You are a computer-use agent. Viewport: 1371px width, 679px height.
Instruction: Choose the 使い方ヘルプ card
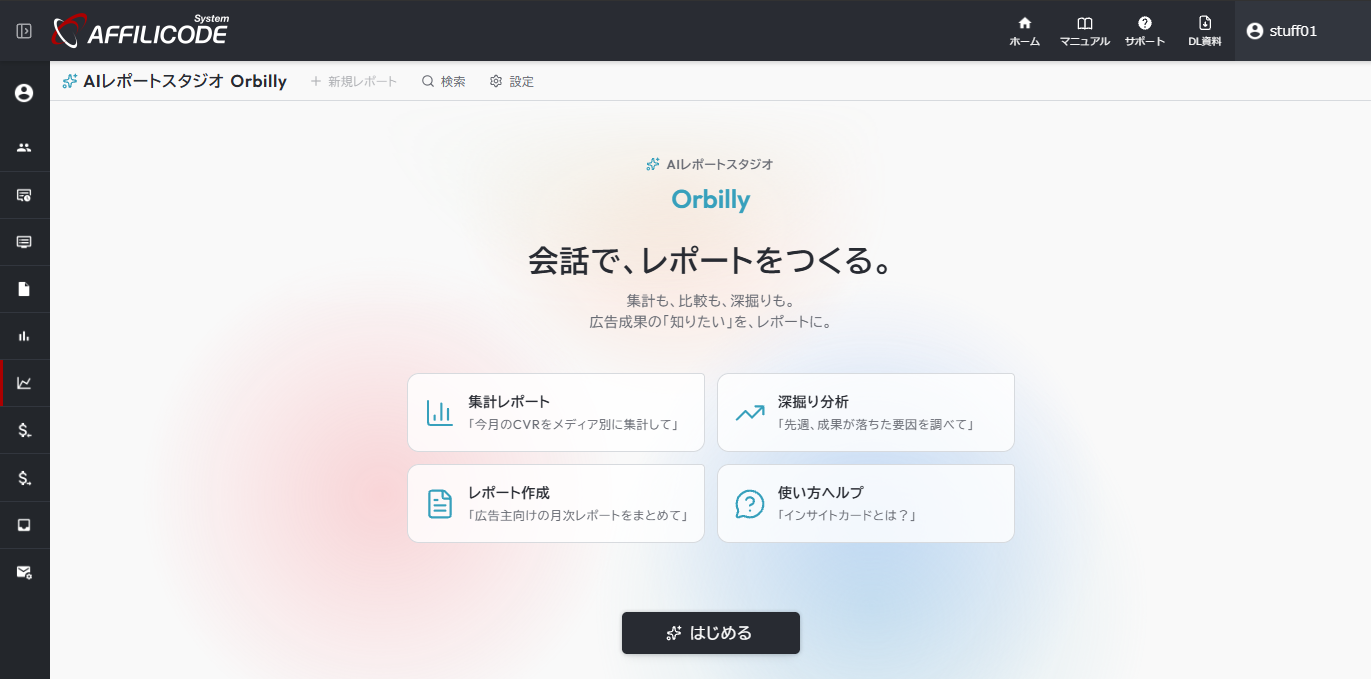[866, 503]
